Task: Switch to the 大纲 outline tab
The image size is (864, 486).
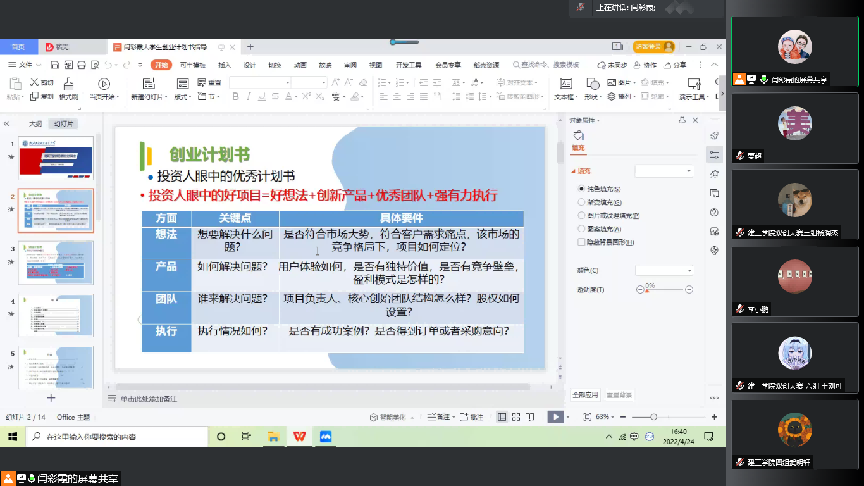Action: 35,124
